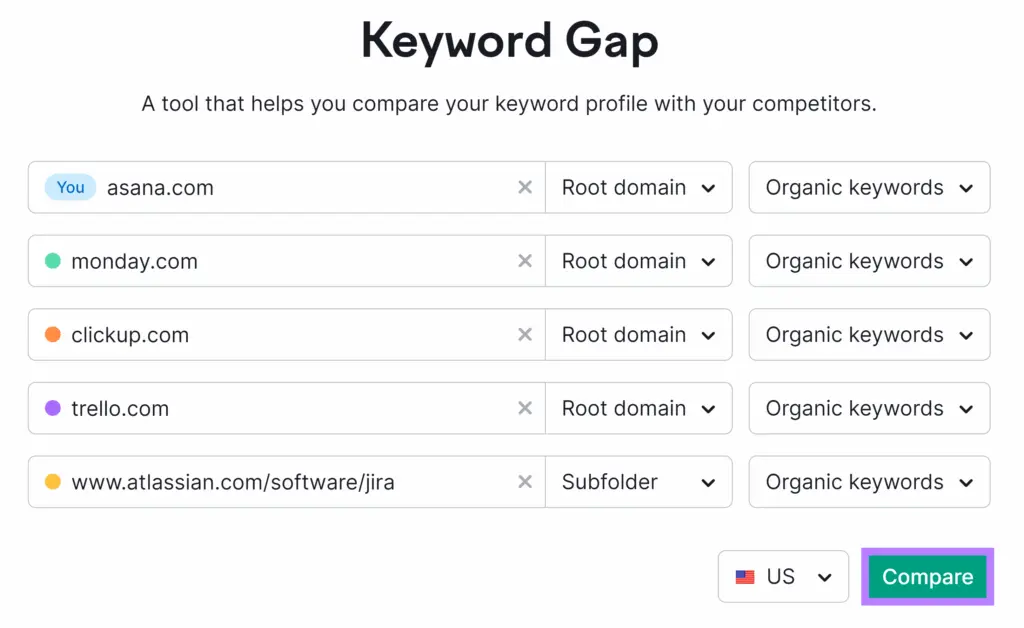Click the green dot beside monday.com
Image resolution: width=1024 pixels, height=628 pixels.
click(x=53, y=262)
